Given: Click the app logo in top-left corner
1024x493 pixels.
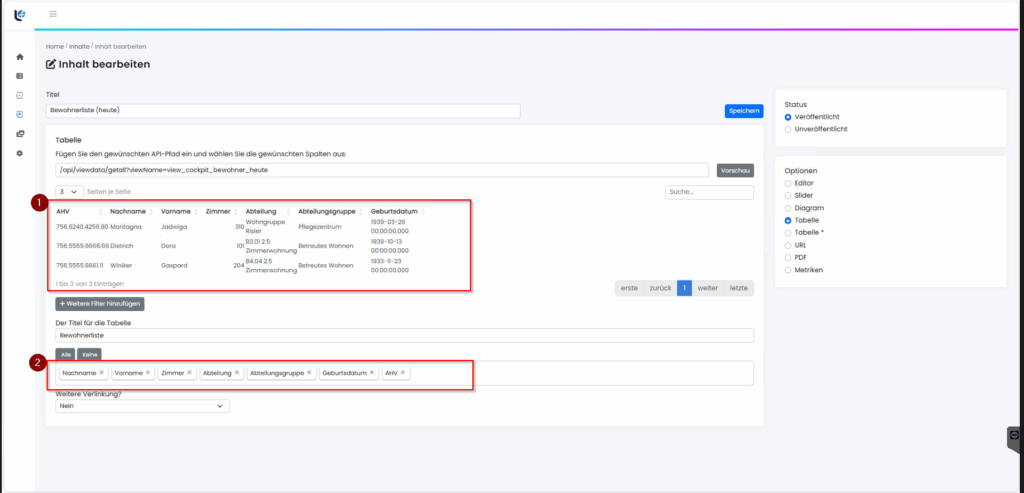Looking at the screenshot, I should pyautogui.click(x=20, y=14).
